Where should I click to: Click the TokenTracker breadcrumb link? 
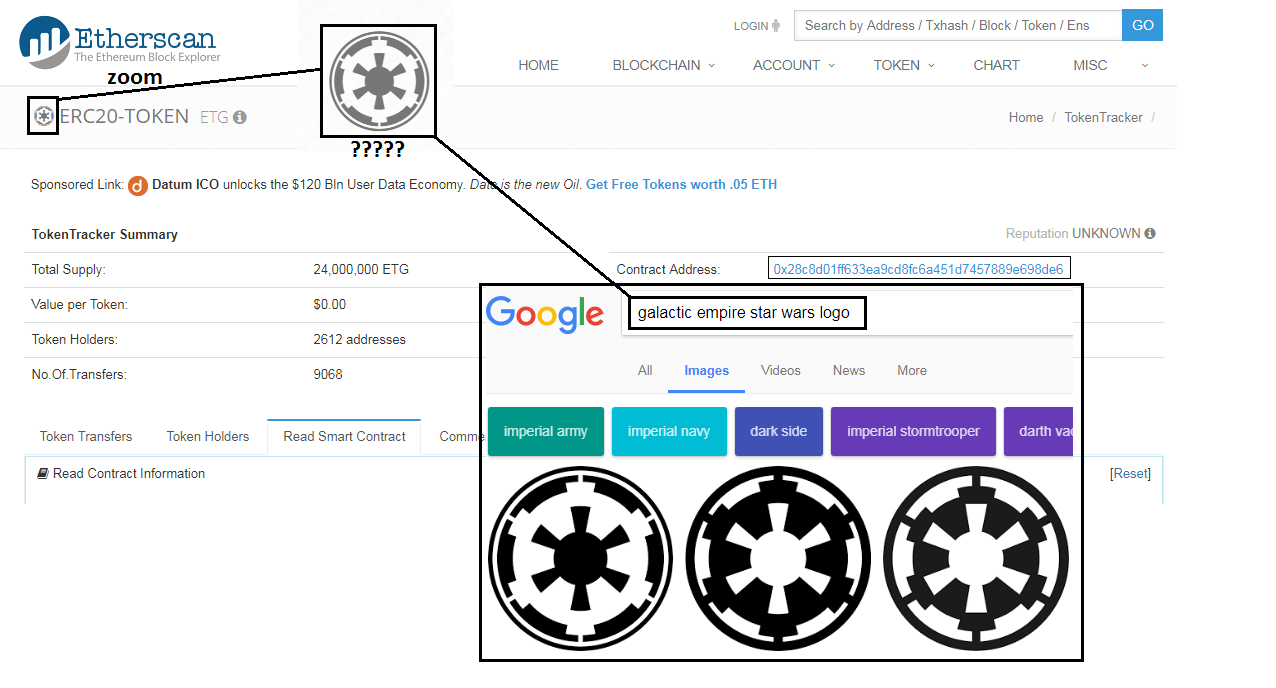point(1103,117)
